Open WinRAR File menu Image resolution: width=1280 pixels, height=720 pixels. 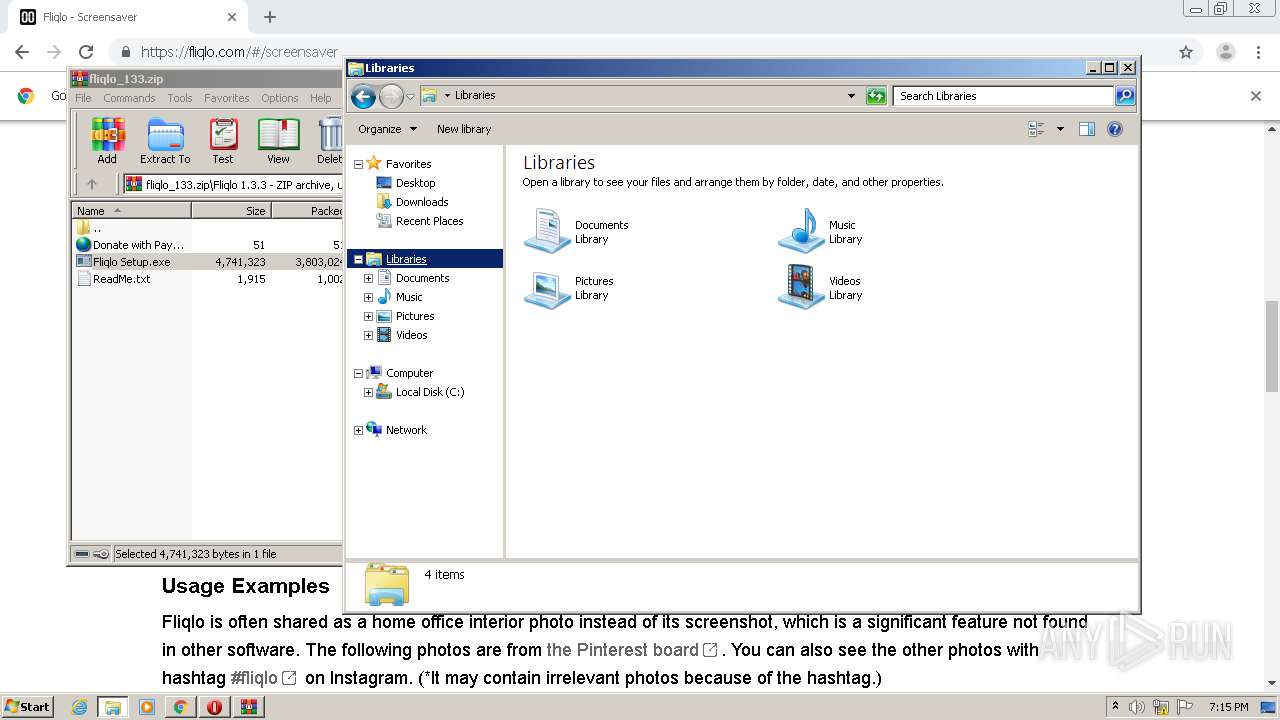point(83,98)
